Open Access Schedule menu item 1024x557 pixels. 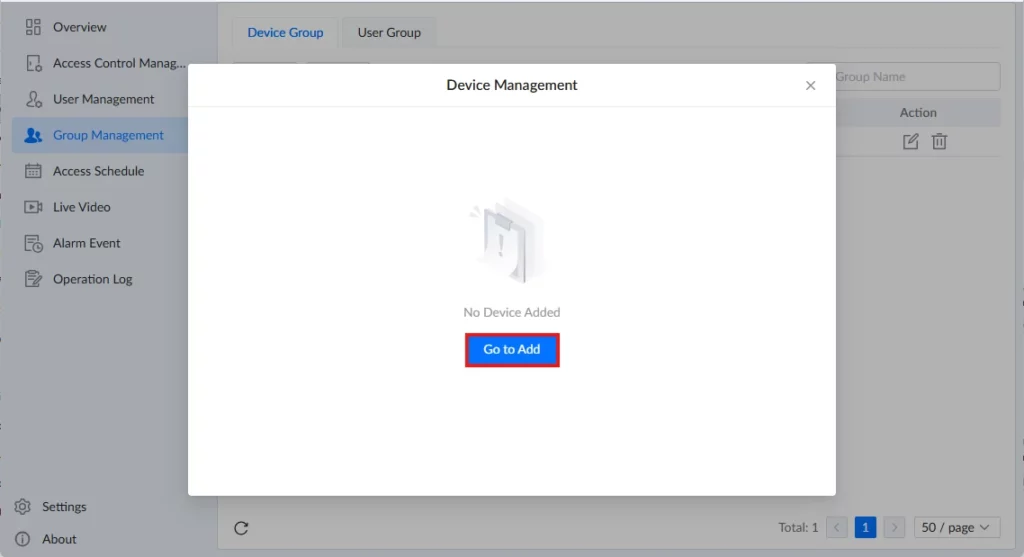pos(100,171)
